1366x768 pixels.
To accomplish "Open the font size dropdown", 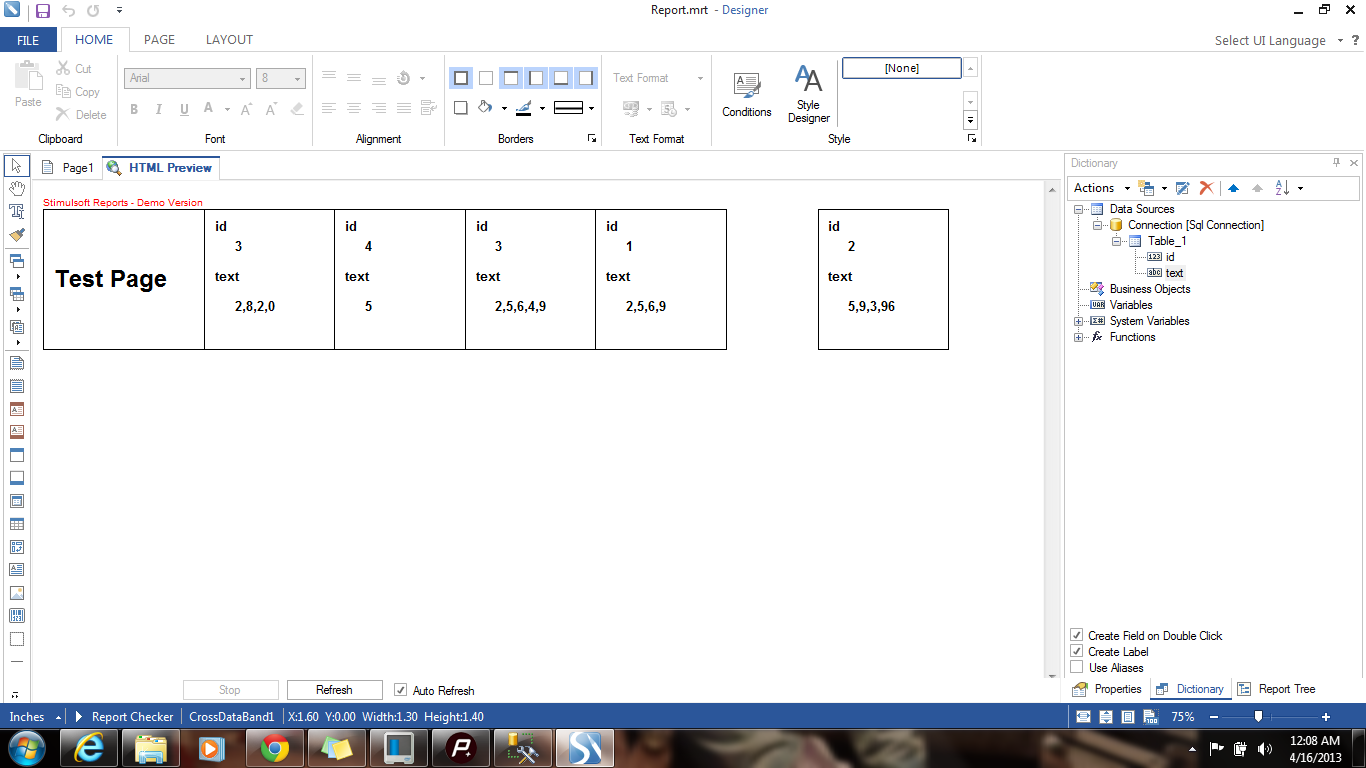I will coord(298,78).
